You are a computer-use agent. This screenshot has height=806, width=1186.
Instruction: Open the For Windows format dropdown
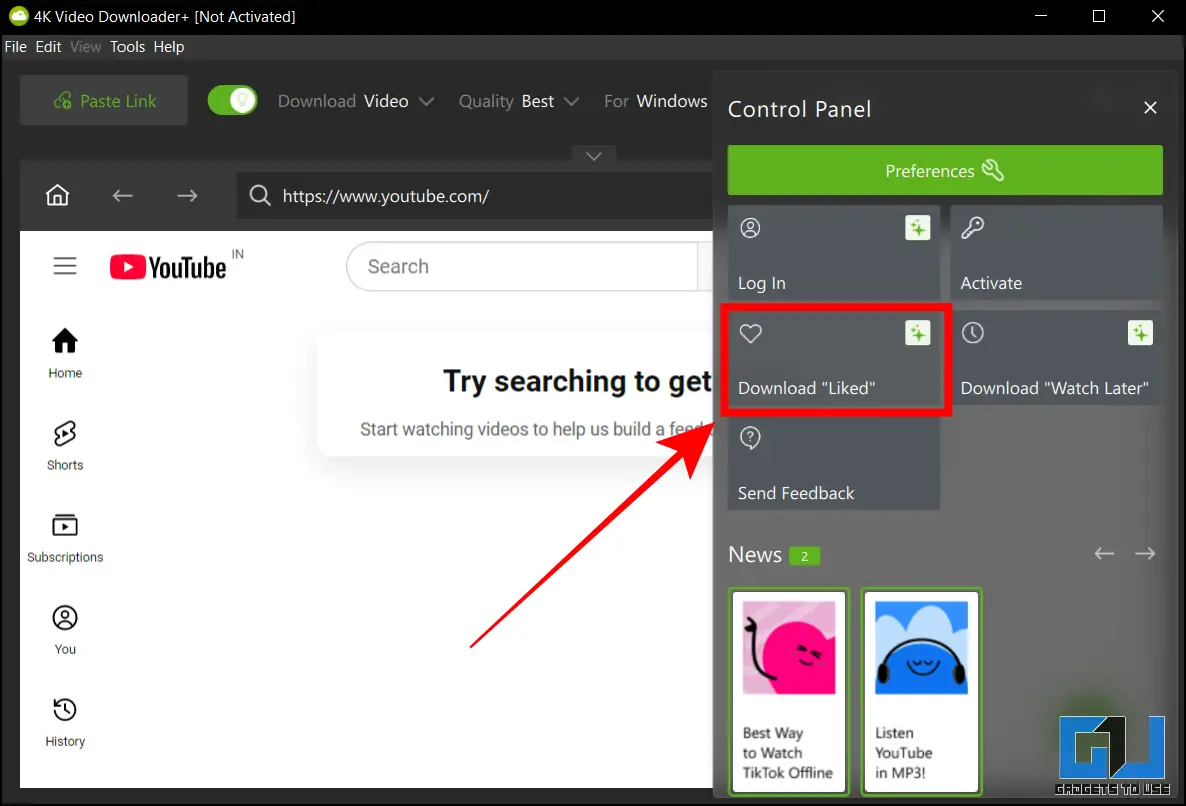(x=655, y=101)
